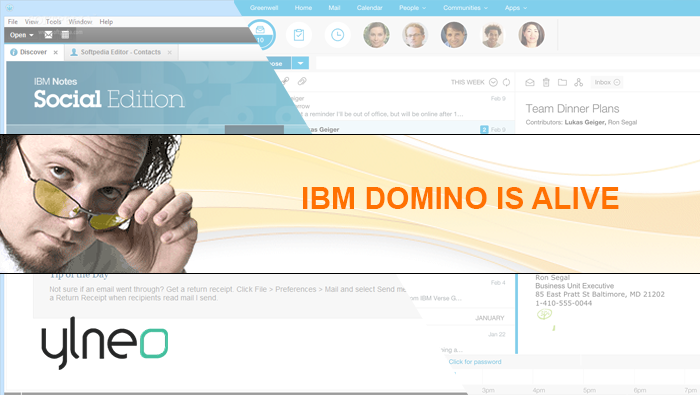Click the 'Feb 4' date entry
This screenshot has height=395, width=700.
point(498,283)
